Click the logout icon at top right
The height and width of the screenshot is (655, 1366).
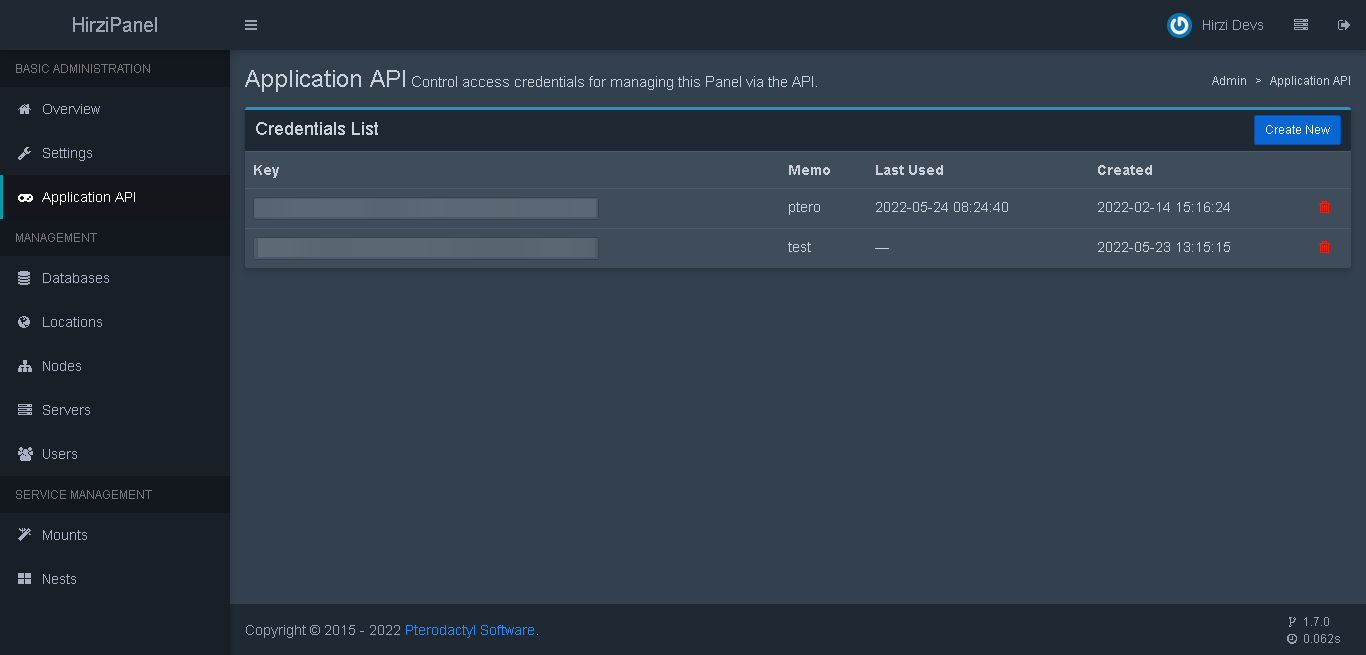pos(1343,24)
